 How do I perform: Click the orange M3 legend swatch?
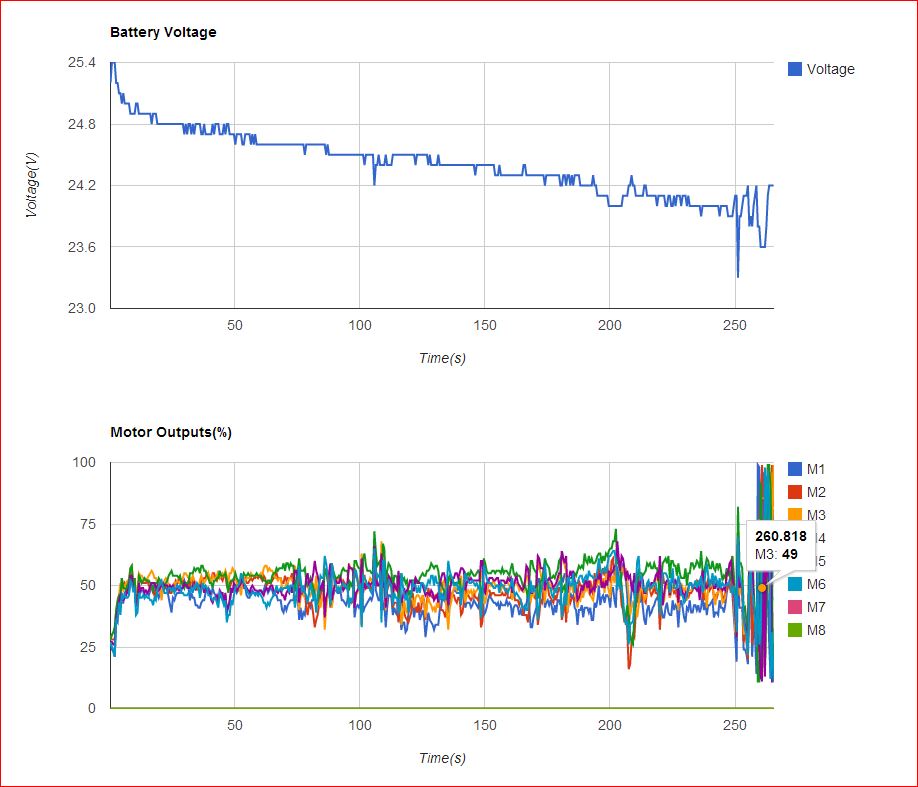795,515
